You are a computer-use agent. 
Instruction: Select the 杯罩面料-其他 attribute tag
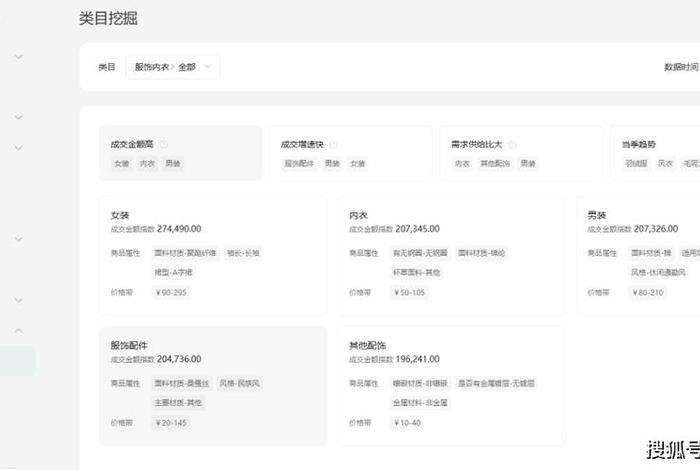417,272
